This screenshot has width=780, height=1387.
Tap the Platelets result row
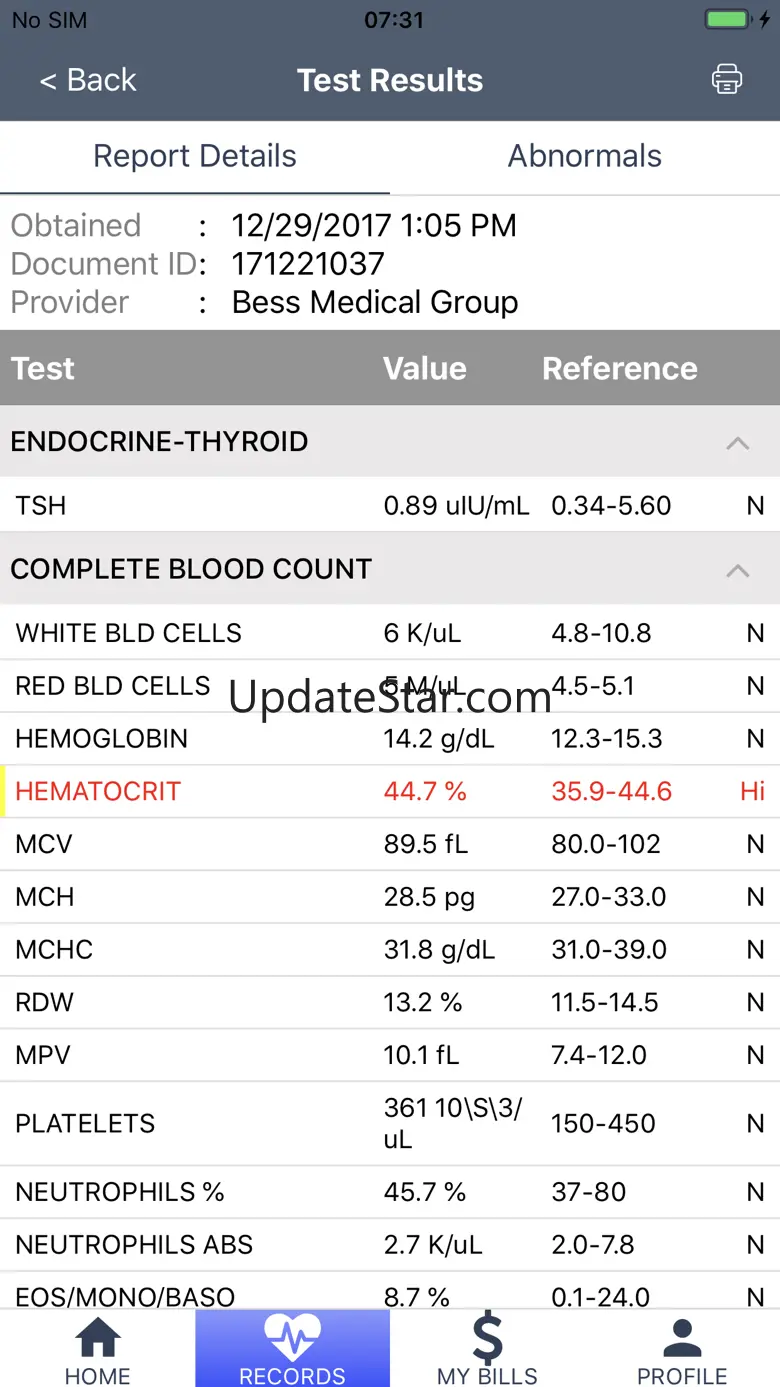point(390,1123)
